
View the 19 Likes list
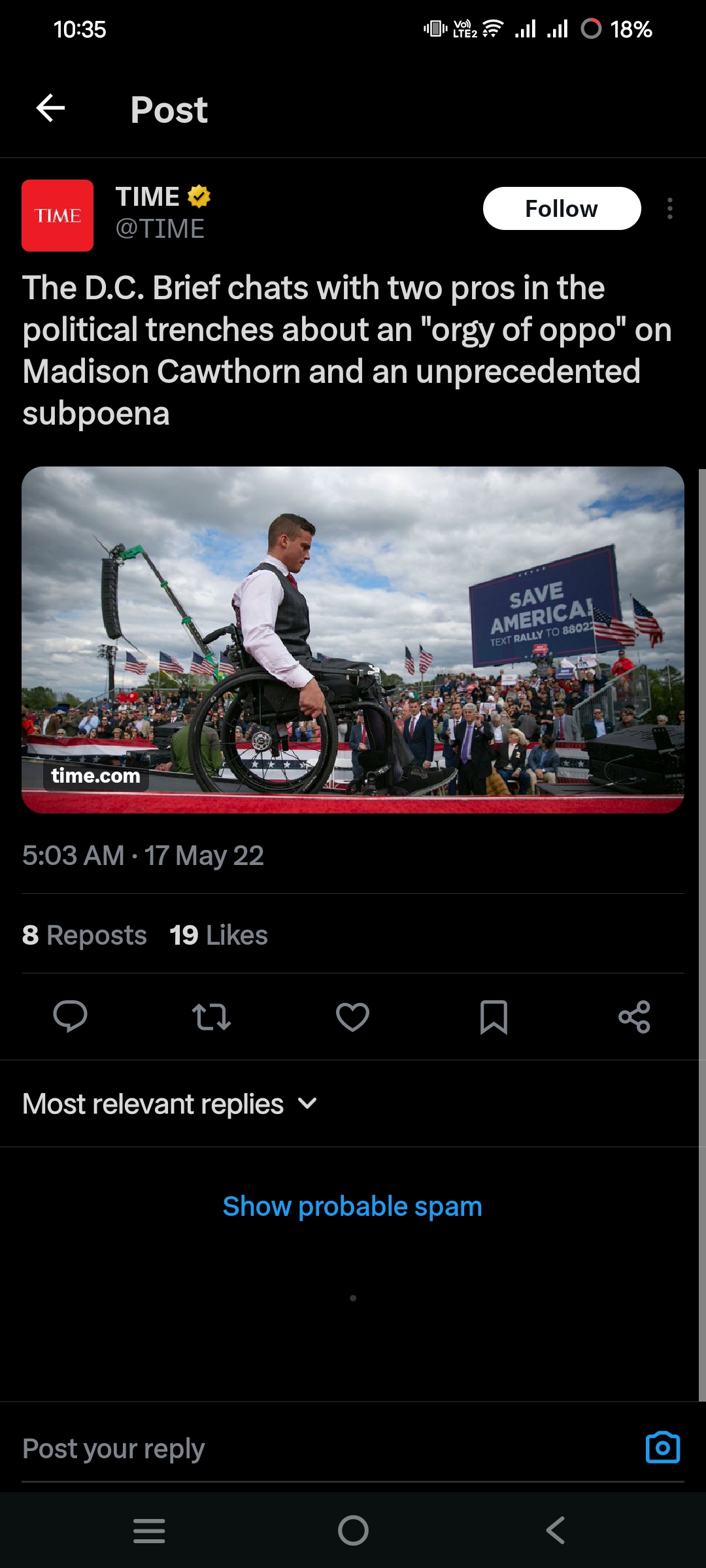[218, 935]
